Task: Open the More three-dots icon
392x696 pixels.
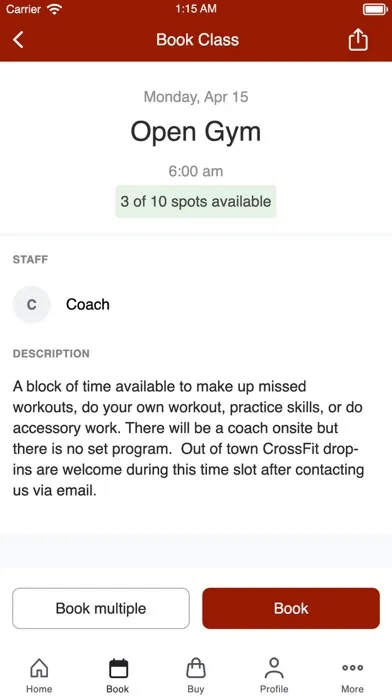Action: (x=352, y=668)
